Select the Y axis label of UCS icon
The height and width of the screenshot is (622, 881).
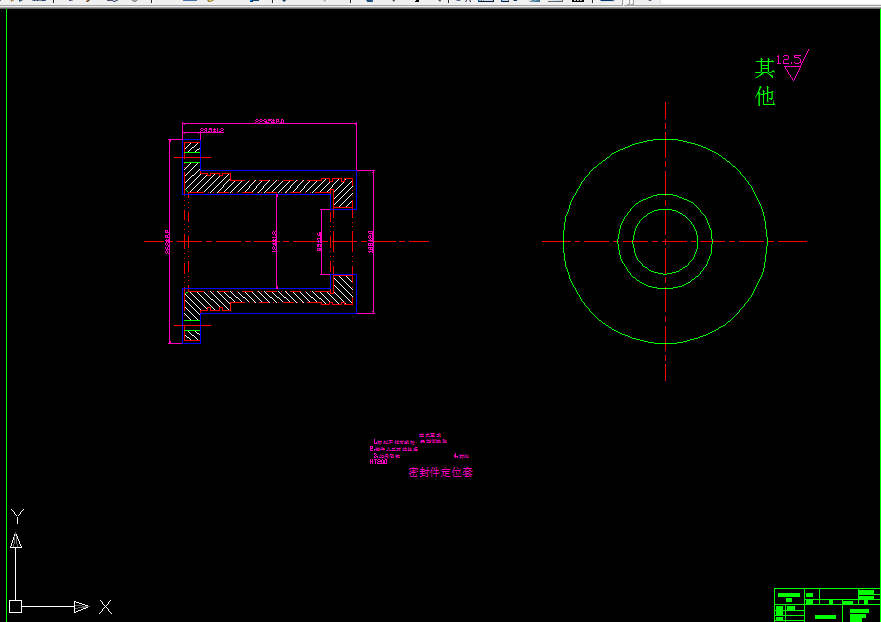click(17, 516)
